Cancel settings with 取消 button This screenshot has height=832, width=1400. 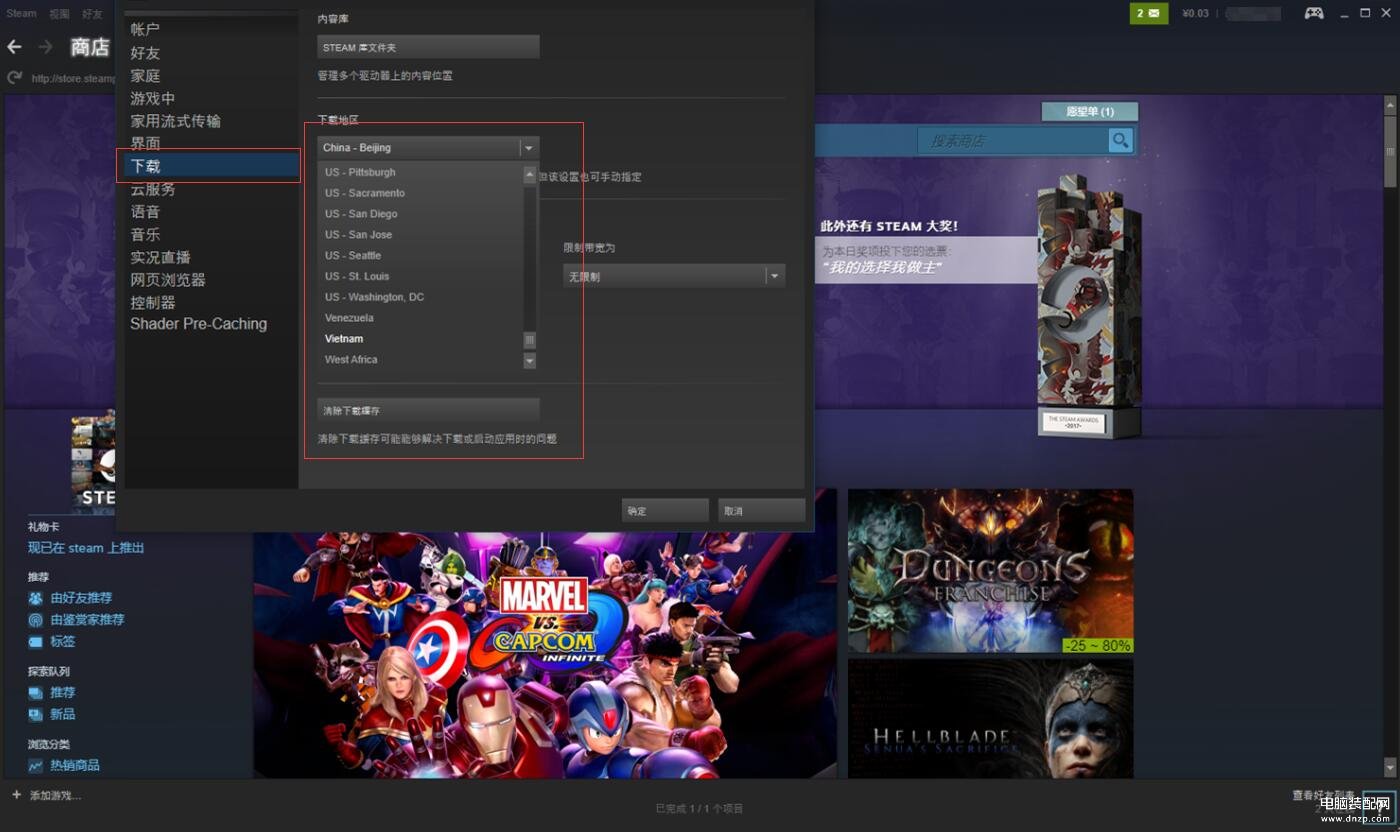761,511
